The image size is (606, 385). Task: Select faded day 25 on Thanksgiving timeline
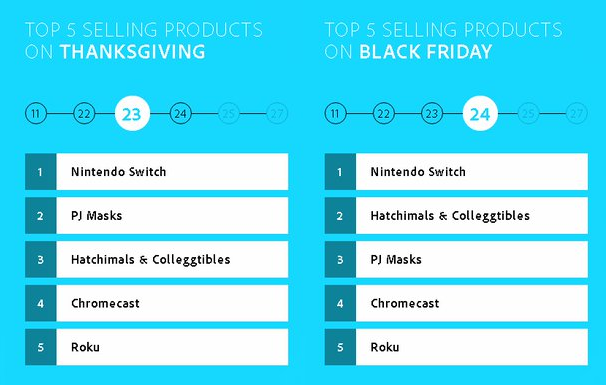coord(229,114)
